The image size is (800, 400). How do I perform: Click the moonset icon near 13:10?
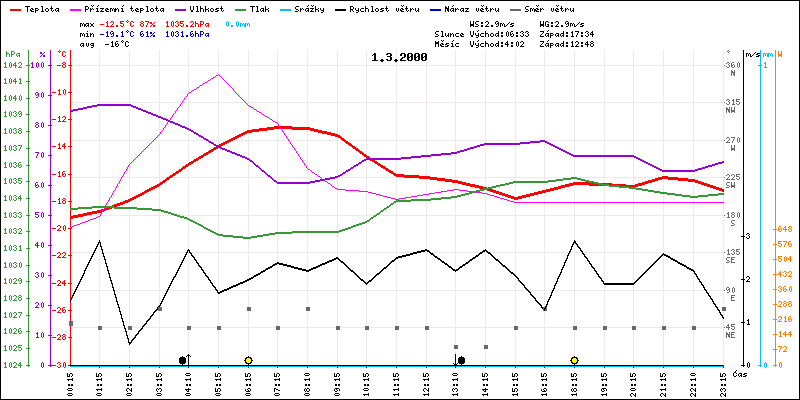pos(459,360)
